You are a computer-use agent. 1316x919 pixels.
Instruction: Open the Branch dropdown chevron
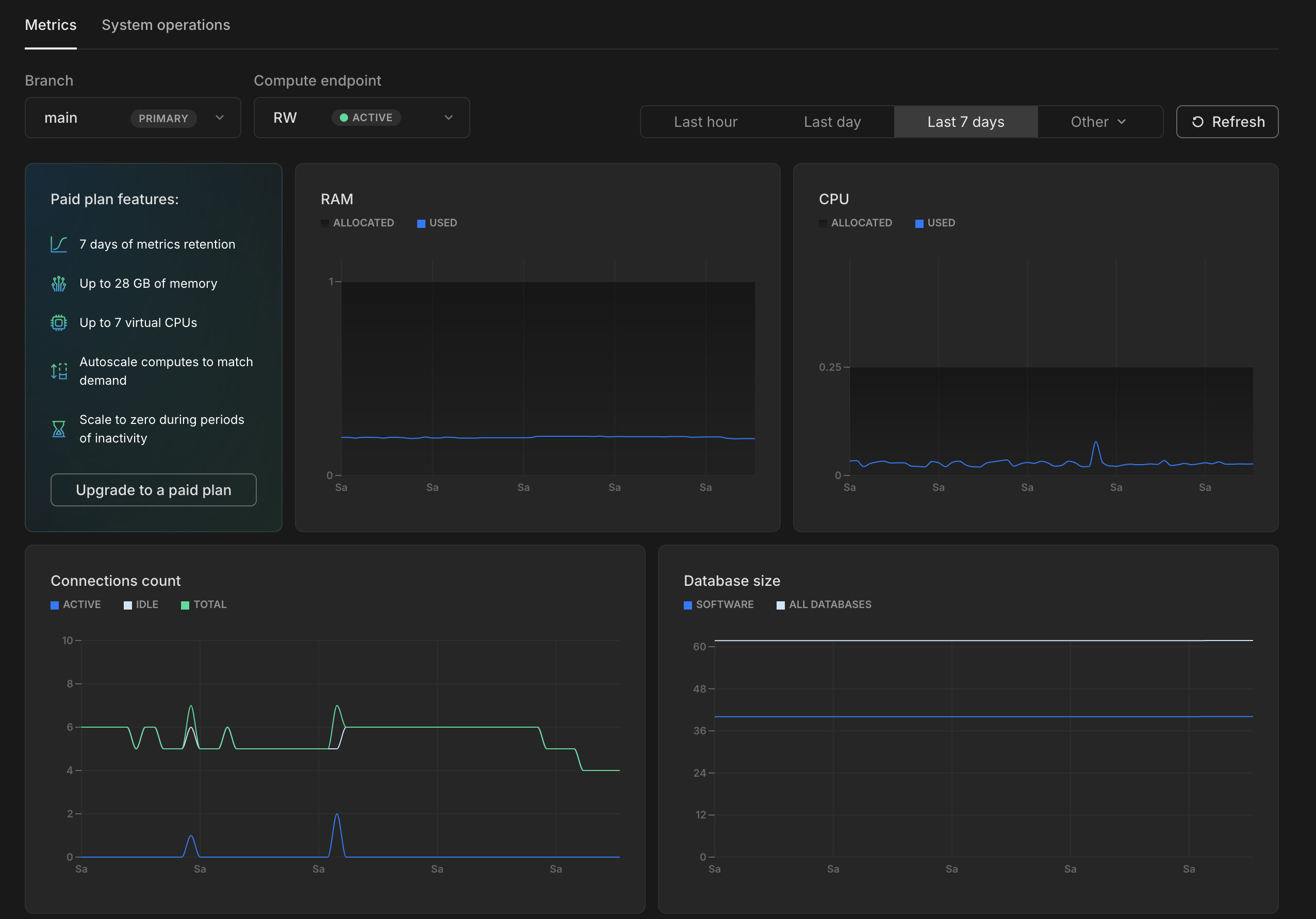tap(220, 118)
